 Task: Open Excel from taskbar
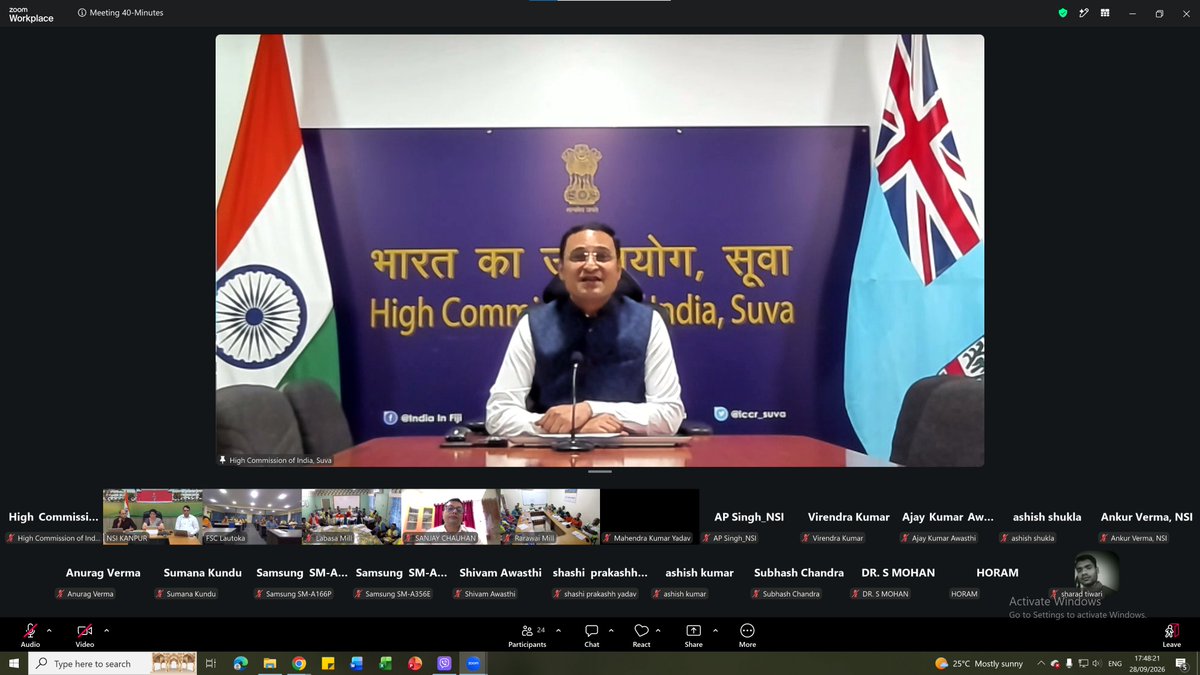(x=385, y=663)
